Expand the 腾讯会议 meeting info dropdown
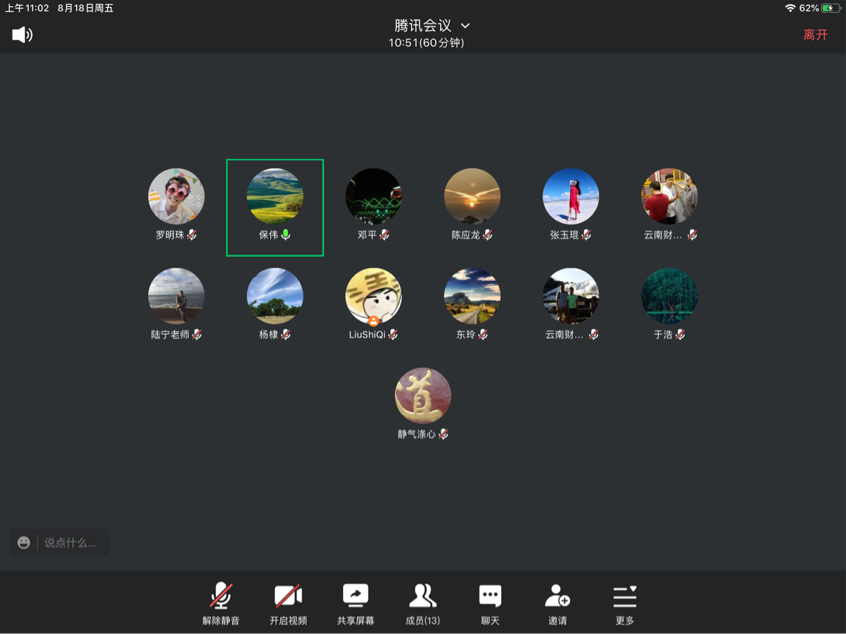Viewport: 846px width, 634px height. pyautogui.click(x=465, y=25)
